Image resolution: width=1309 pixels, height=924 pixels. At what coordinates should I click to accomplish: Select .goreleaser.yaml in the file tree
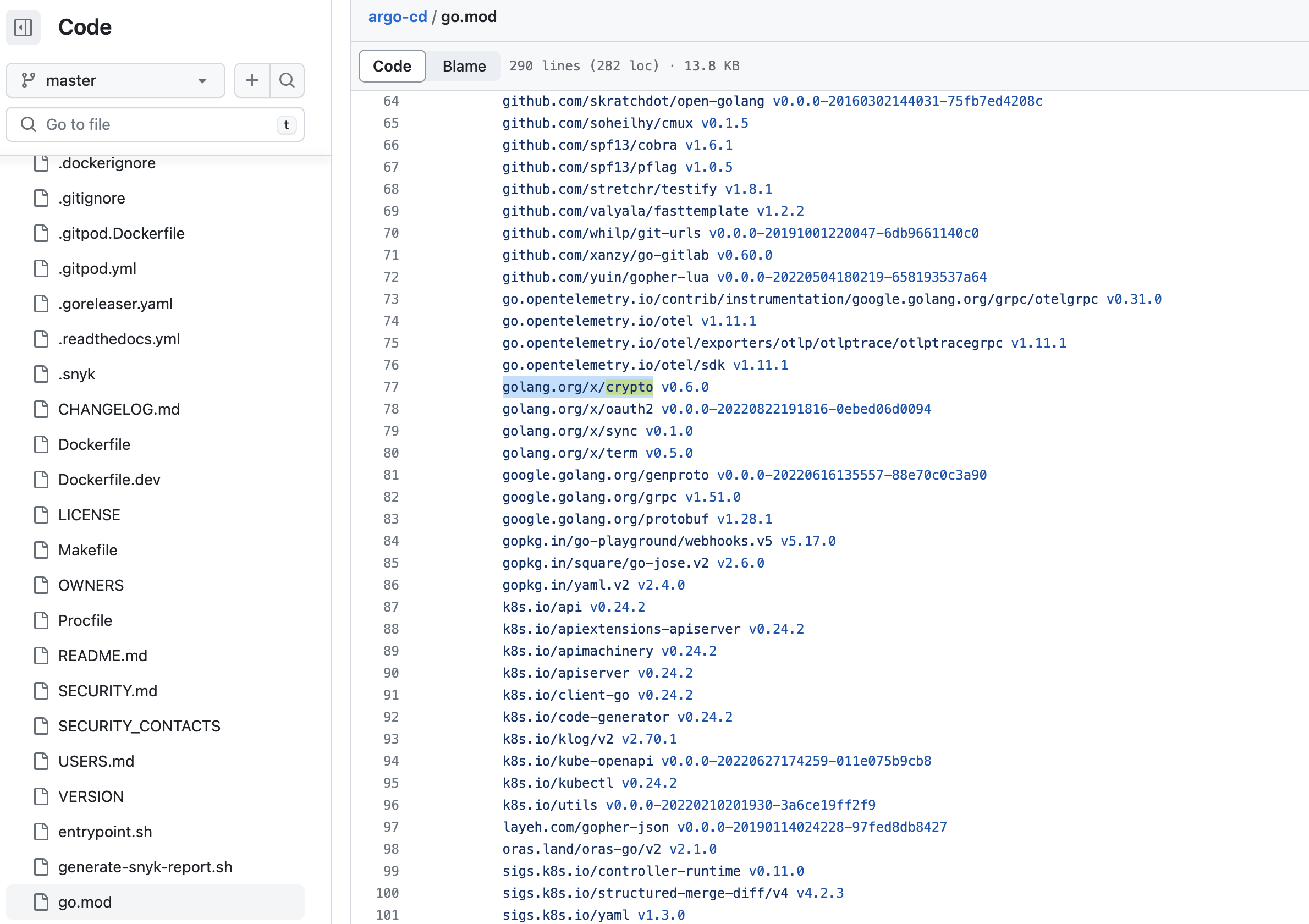[115, 304]
